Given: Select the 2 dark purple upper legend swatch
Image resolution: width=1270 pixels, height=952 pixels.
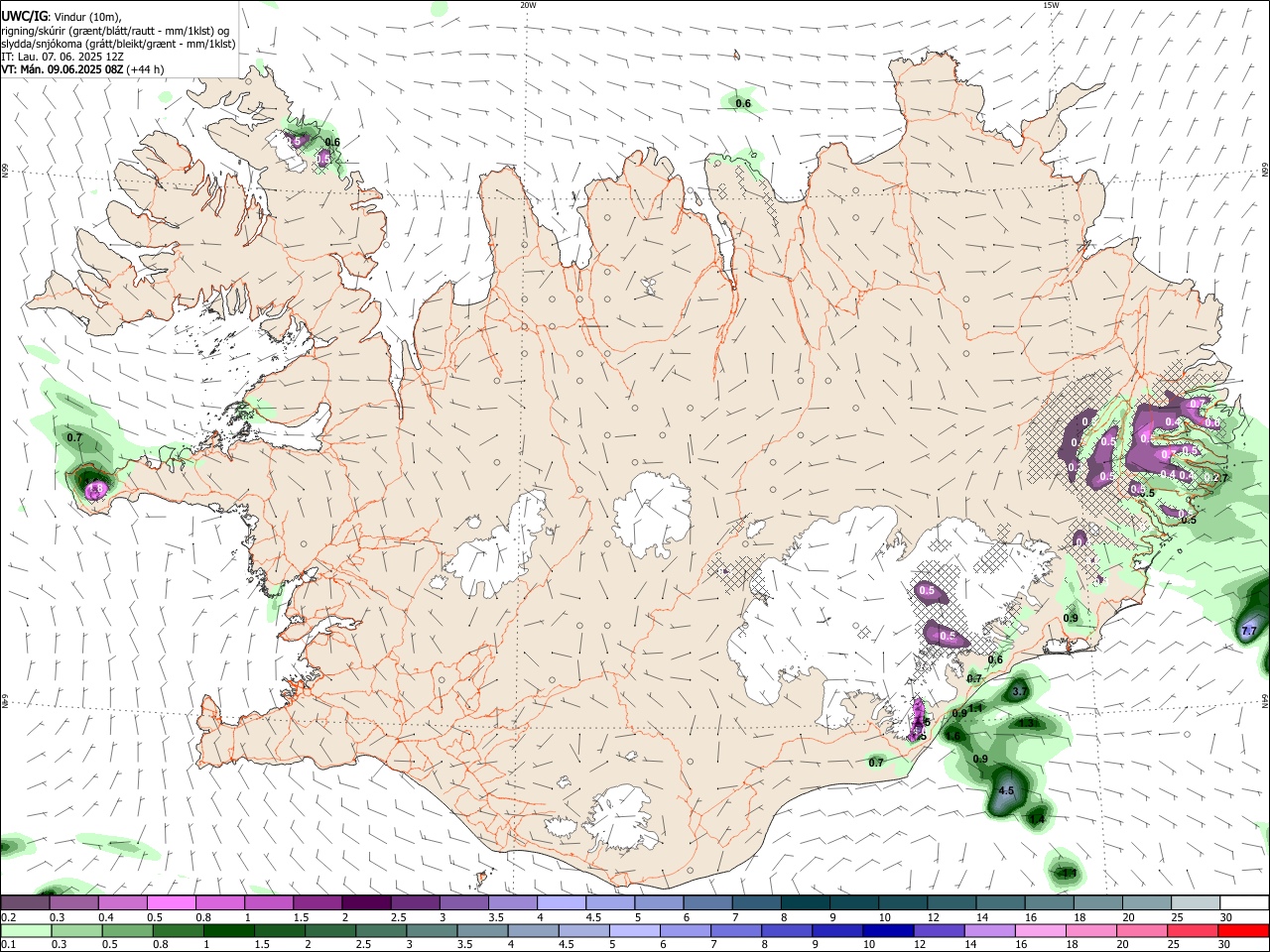Looking at the screenshot, I should click(x=365, y=902).
